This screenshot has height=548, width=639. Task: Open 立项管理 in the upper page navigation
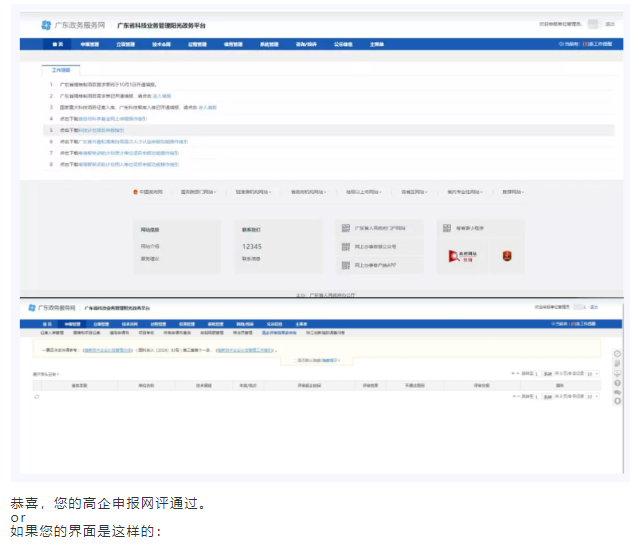click(126, 44)
